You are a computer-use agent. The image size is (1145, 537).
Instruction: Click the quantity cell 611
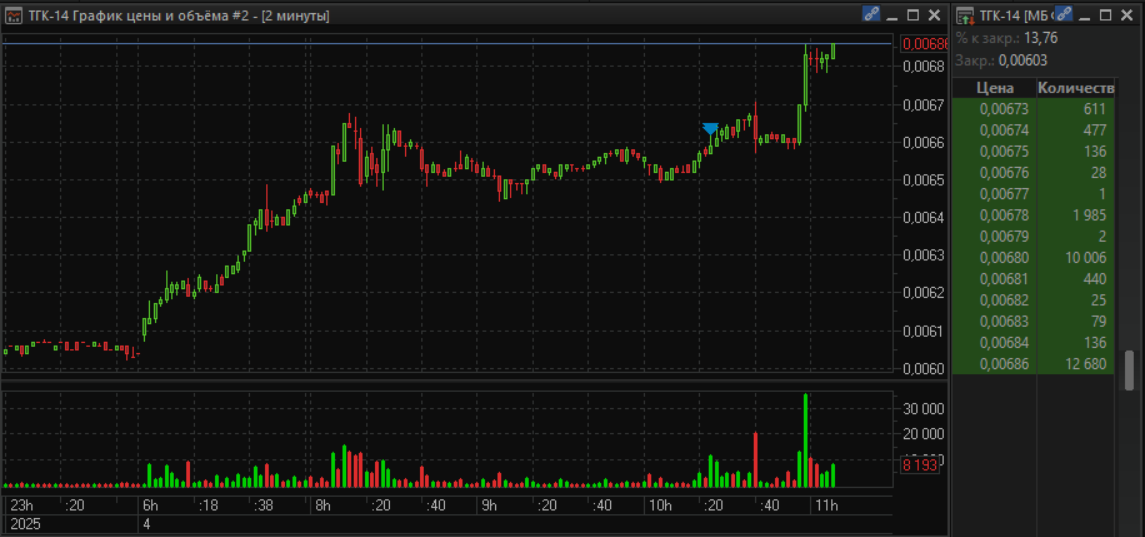point(1076,110)
